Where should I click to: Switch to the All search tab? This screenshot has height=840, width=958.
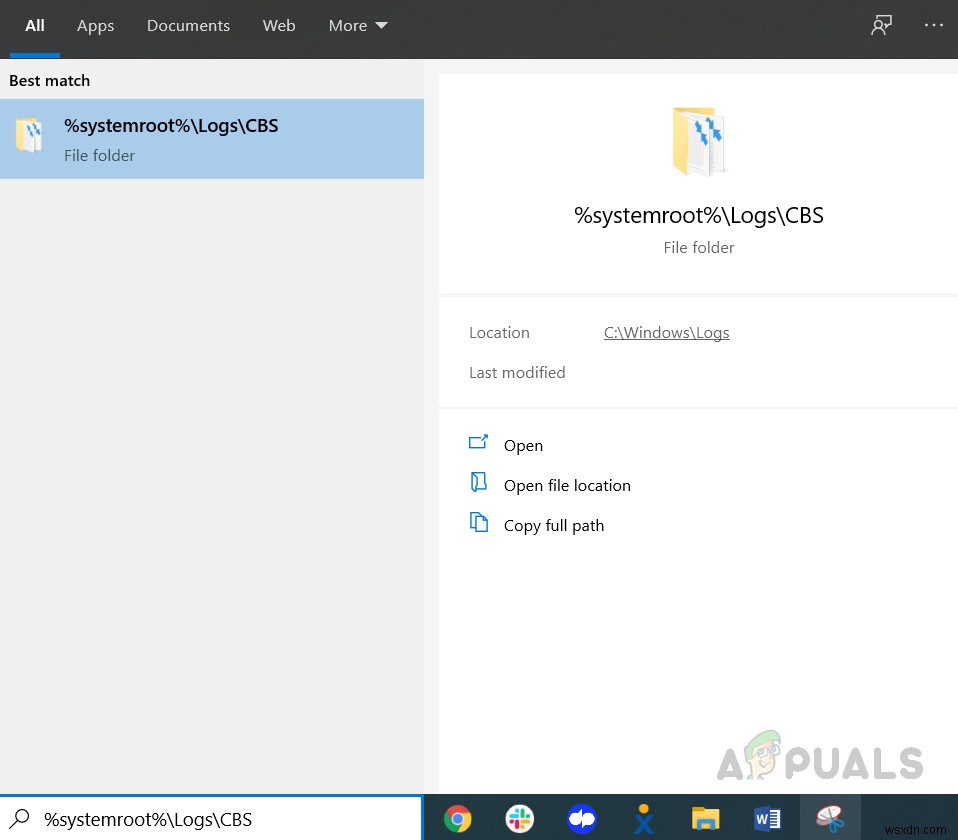click(35, 26)
